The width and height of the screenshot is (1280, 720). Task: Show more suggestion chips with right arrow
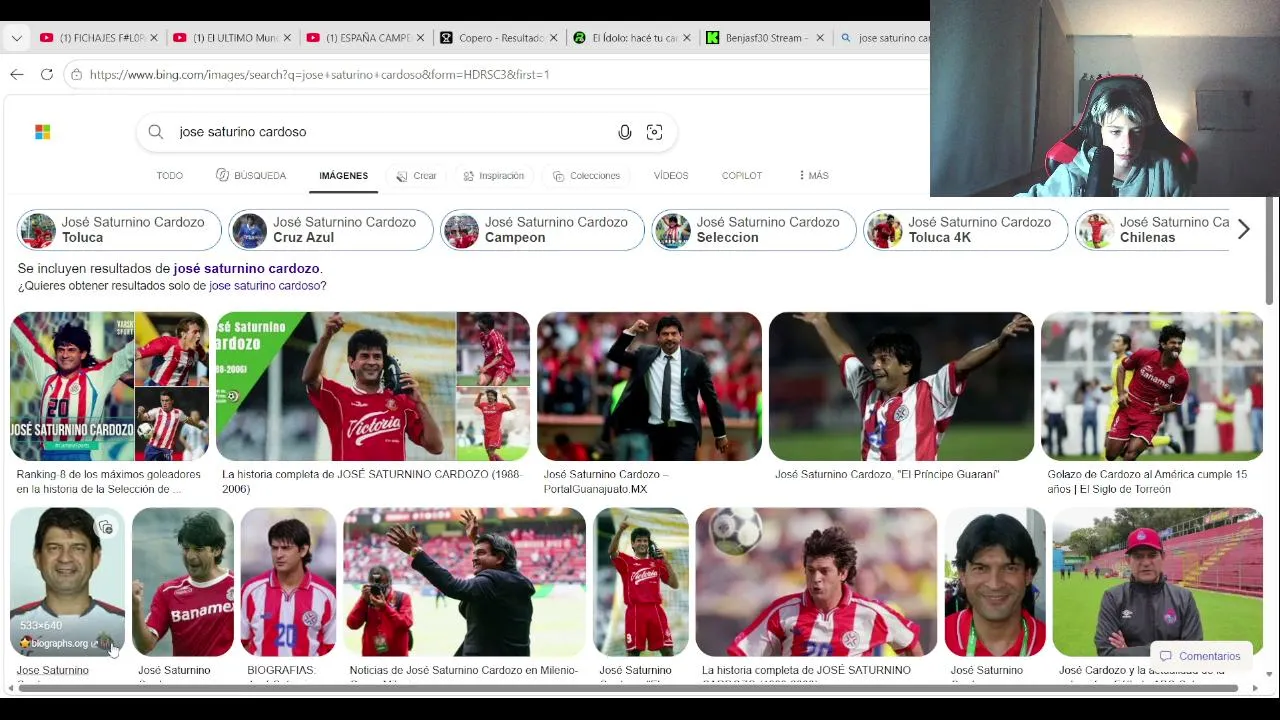1243,230
